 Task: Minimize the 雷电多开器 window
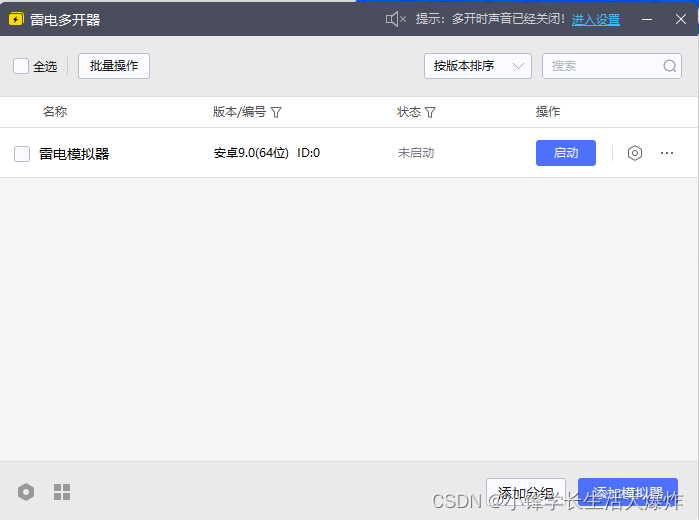[647, 19]
